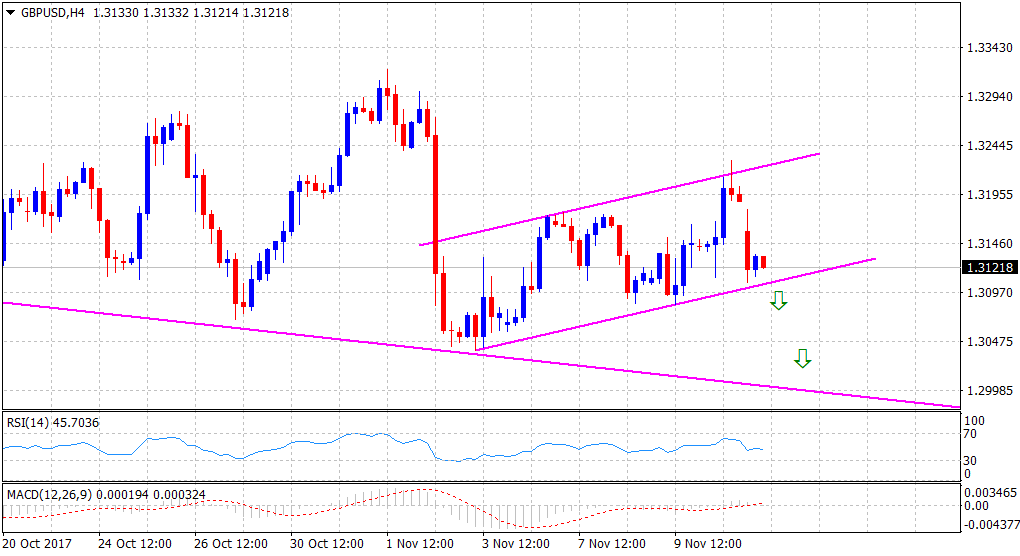This screenshot has width=1020, height=556.
Task: Select the 9 Nov 12:00 time label
Action: click(707, 544)
